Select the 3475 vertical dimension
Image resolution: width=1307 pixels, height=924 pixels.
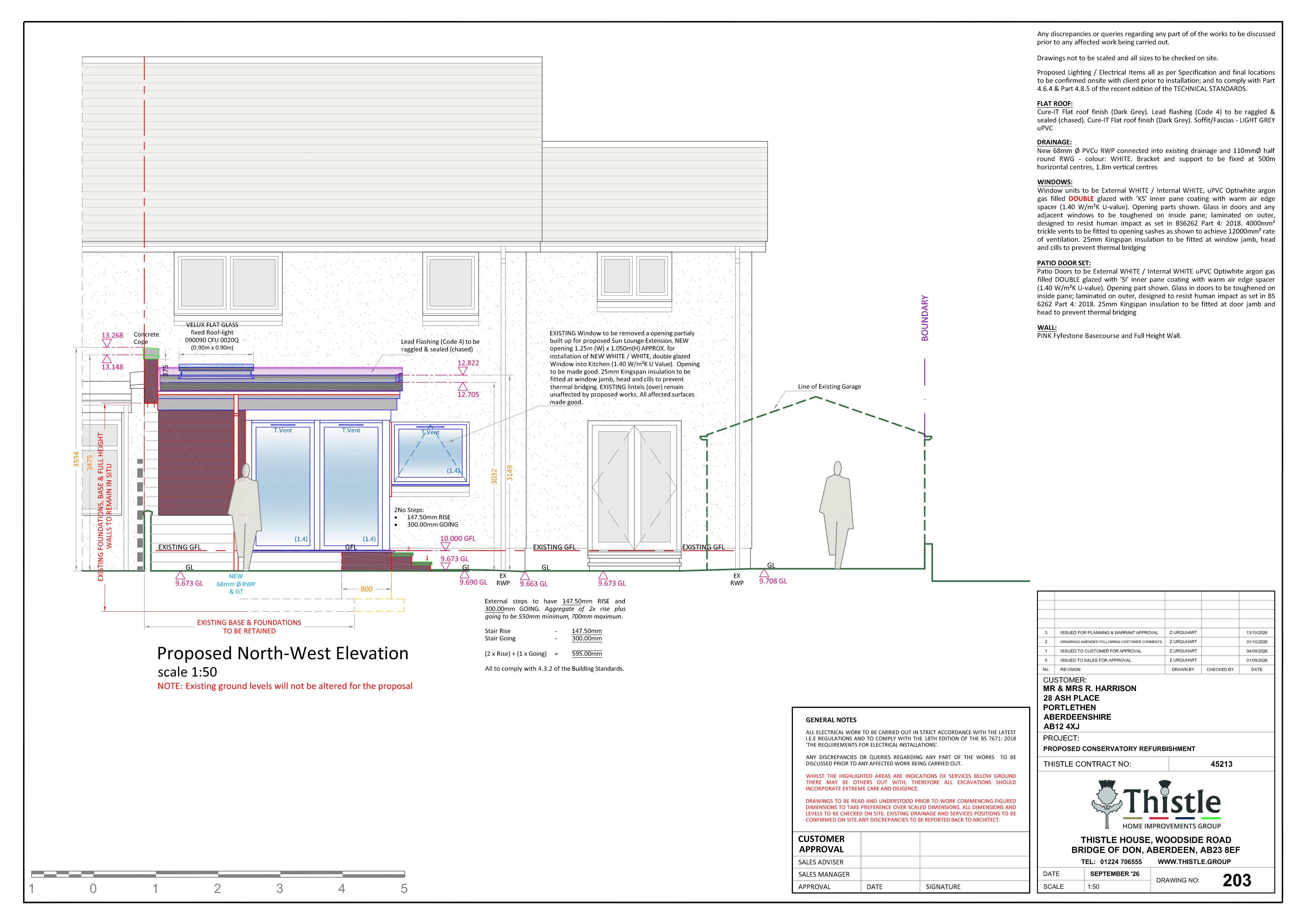tap(89, 462)
